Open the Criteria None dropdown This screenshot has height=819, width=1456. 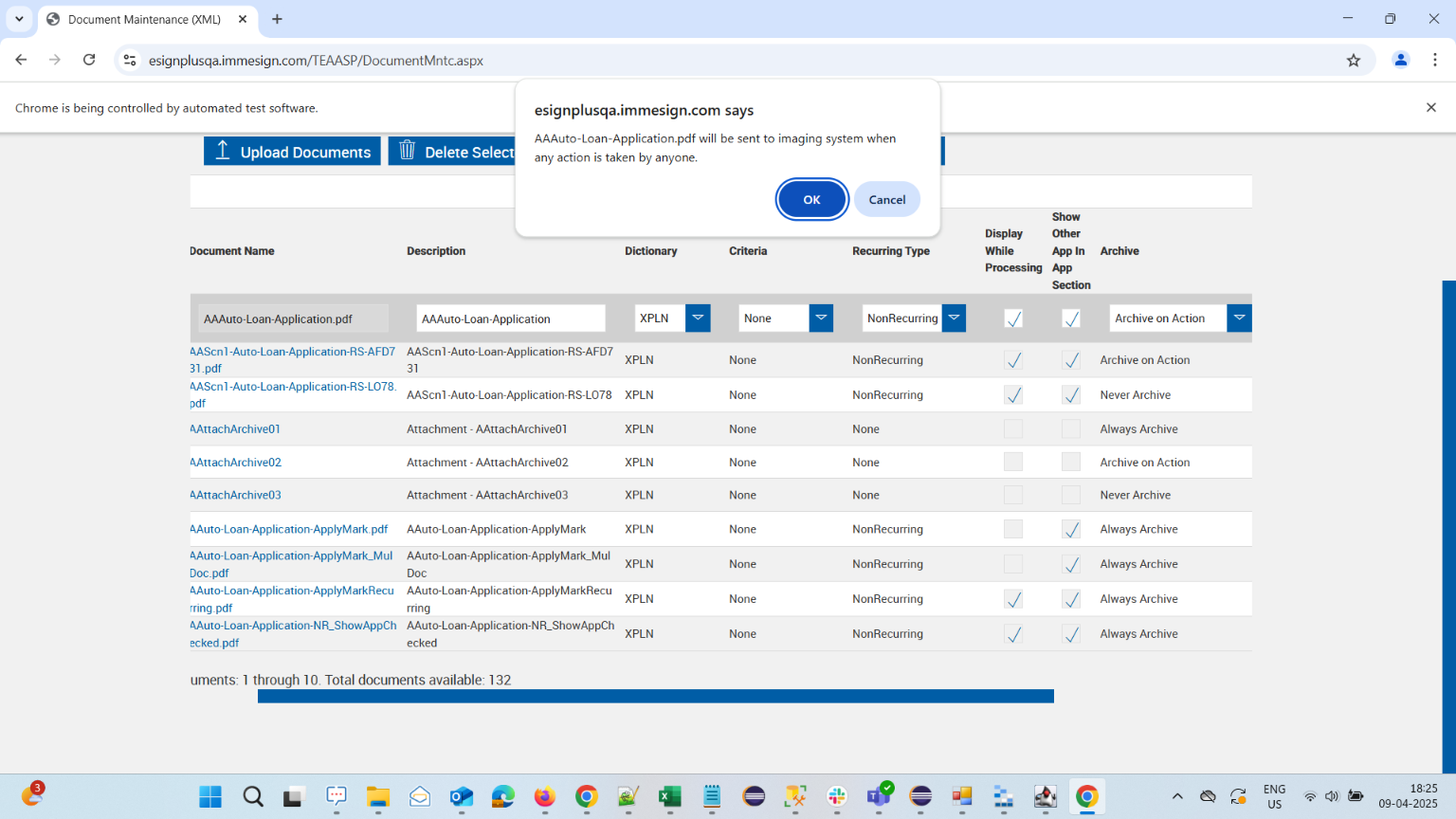821,318
